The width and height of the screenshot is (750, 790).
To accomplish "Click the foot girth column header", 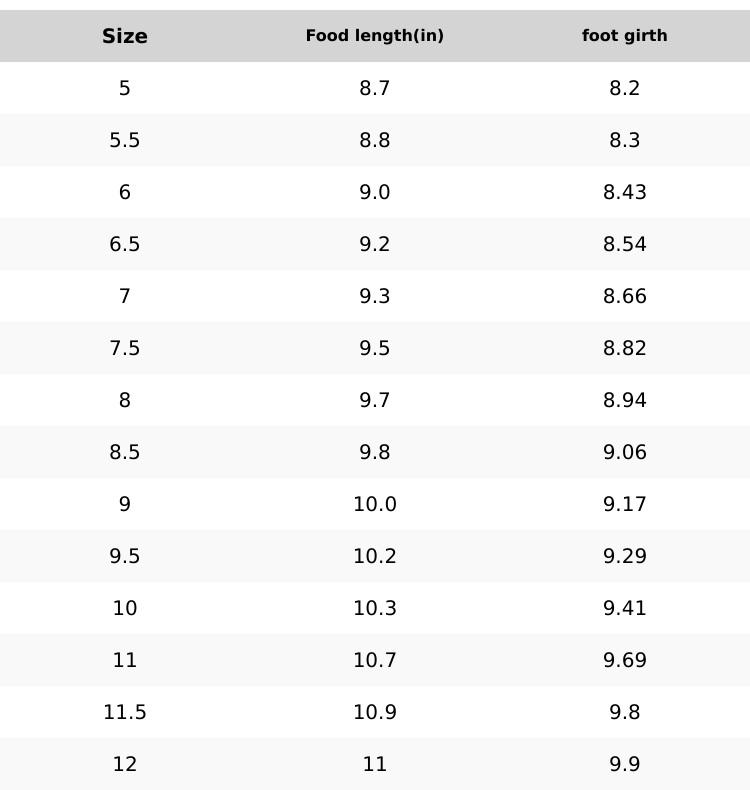I will tap(625, 36).
